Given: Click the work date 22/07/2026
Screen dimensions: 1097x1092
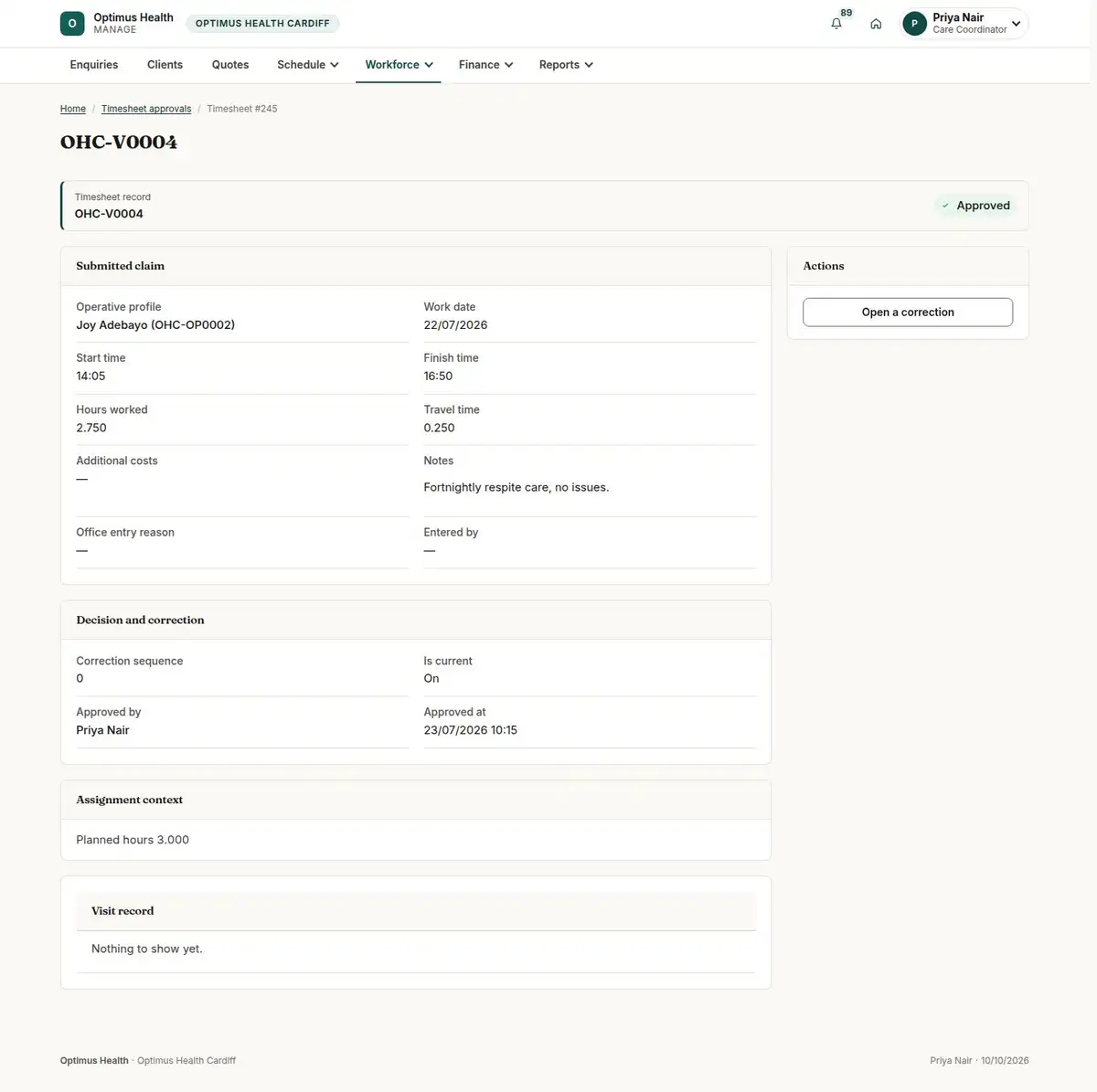Looking at the screenshot, I should click(455, 325).
